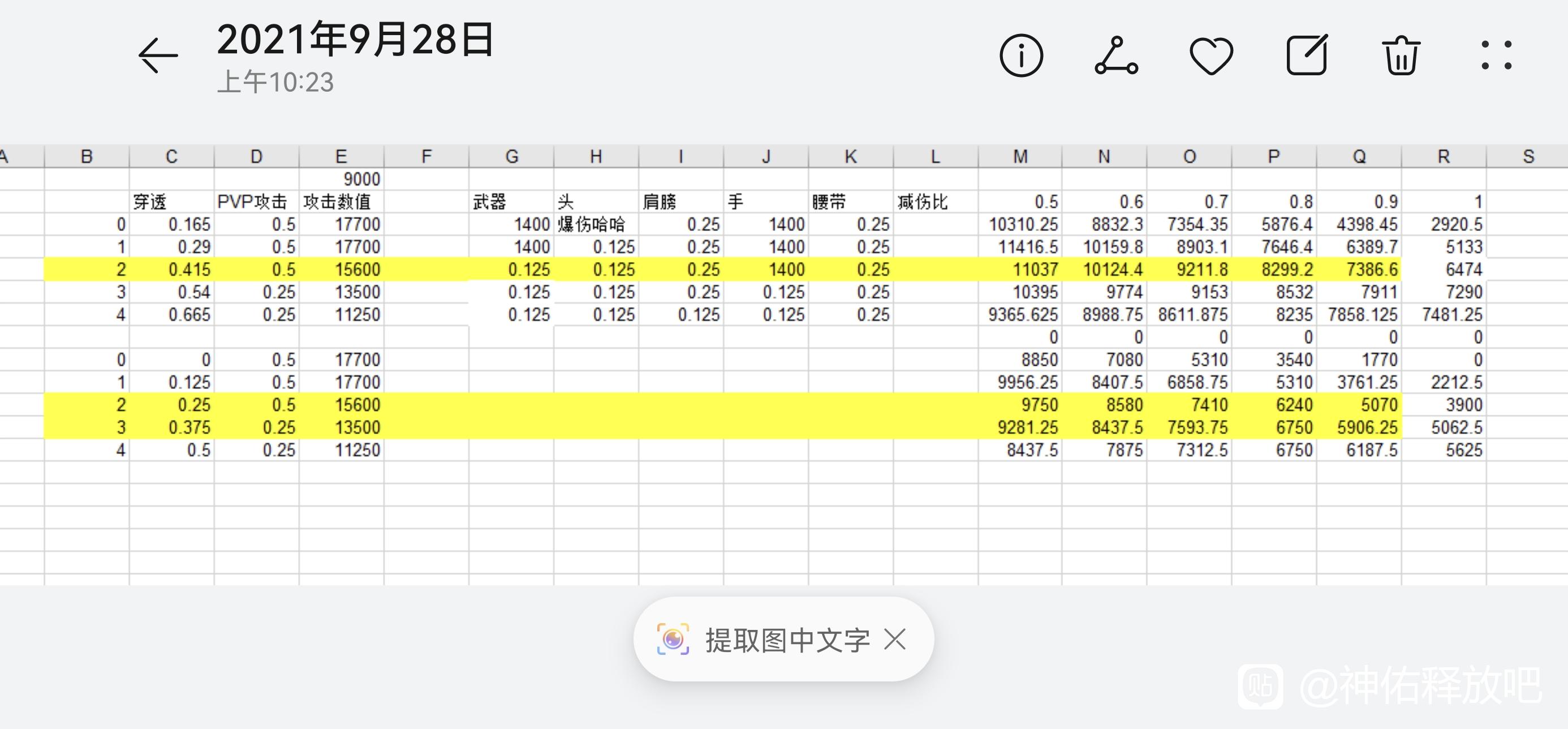Click cell with value 0.54
The height and width of the screenshot is (729, 1568).
171,291
